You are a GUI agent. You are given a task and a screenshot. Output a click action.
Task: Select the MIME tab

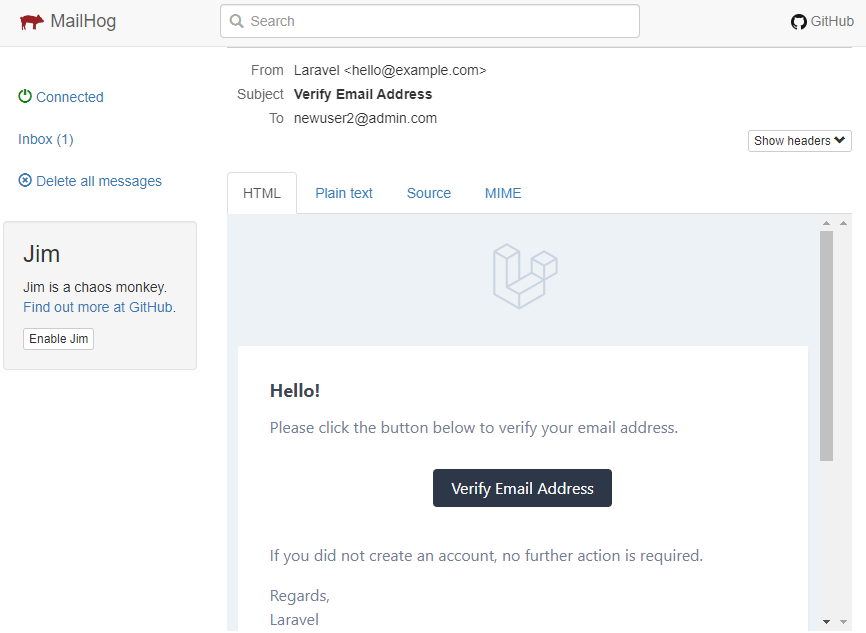point(502,193)
